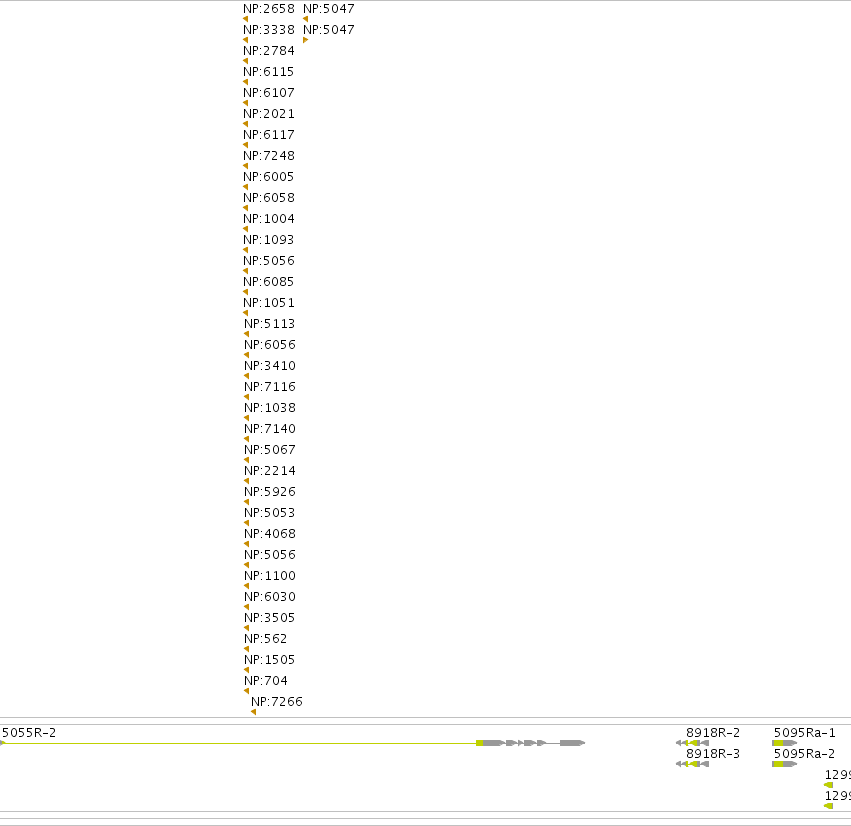Select the gene model glyph under 8918R-3
The image size is (851, 826).
pos(693,764)
